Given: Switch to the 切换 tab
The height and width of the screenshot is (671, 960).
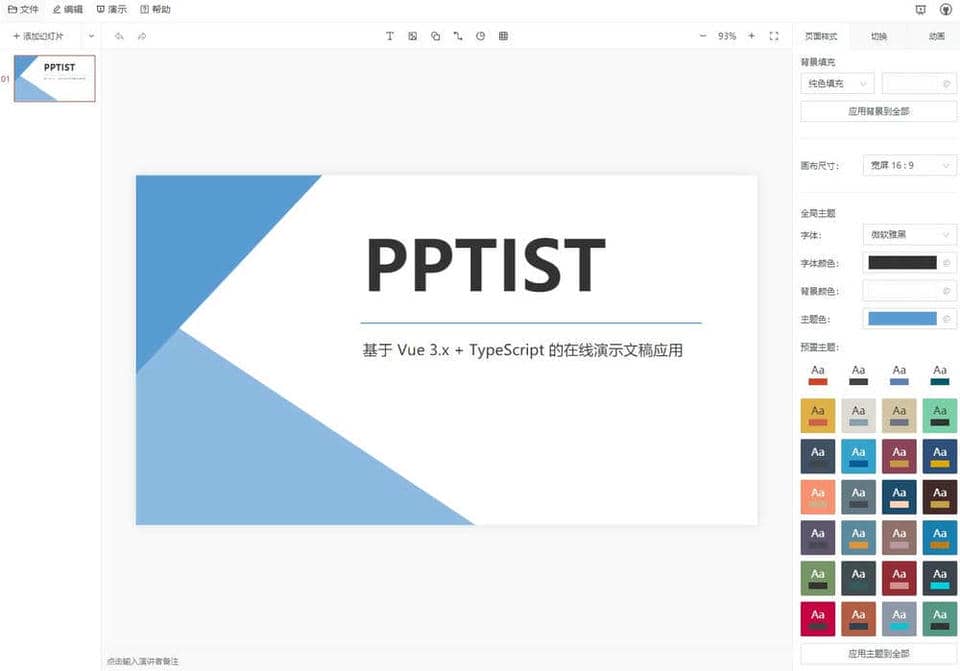Looking at the screenshot, I should (878, 36).
